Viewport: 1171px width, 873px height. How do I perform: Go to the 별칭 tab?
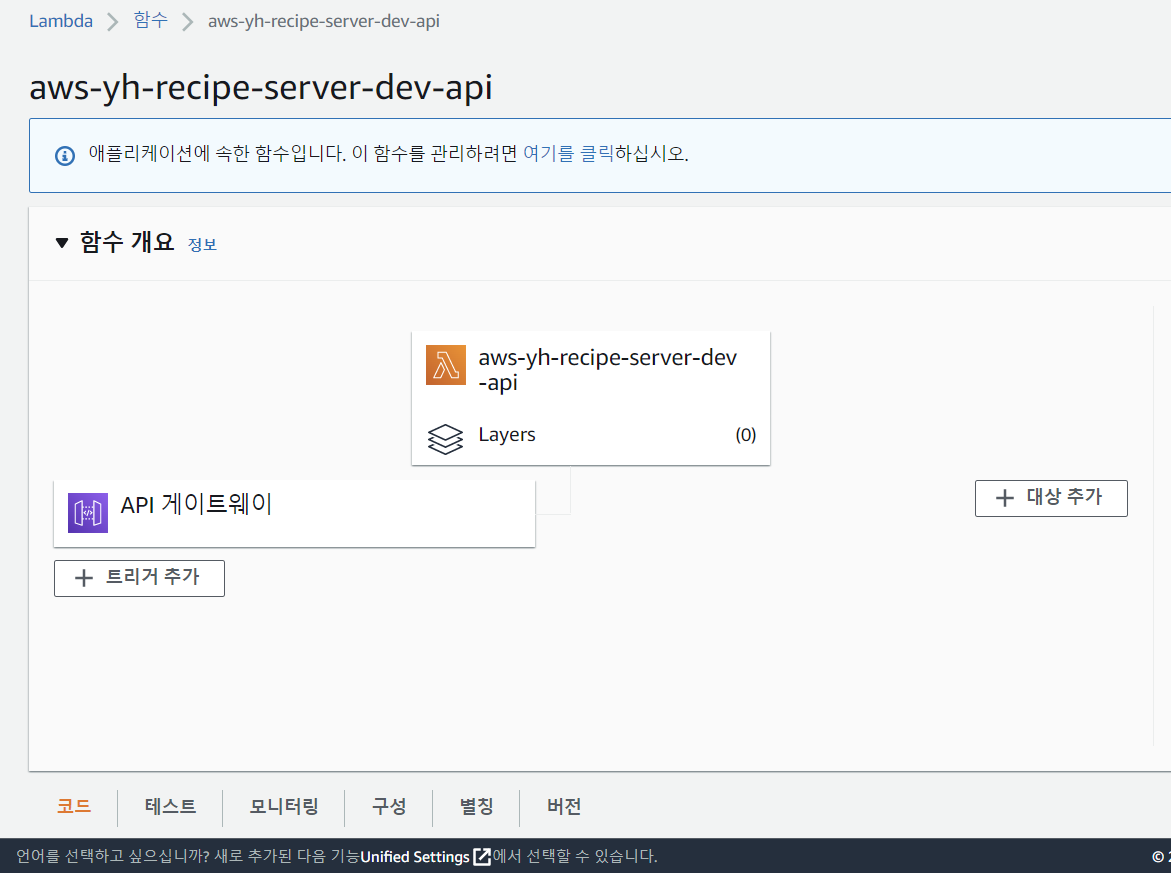point(476,807)
